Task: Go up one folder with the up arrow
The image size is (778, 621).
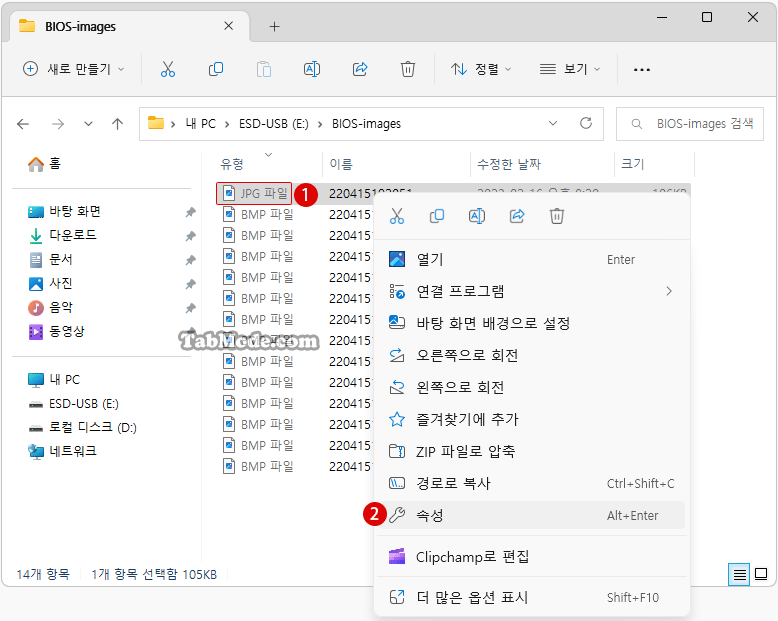Action: coord(117,124)
